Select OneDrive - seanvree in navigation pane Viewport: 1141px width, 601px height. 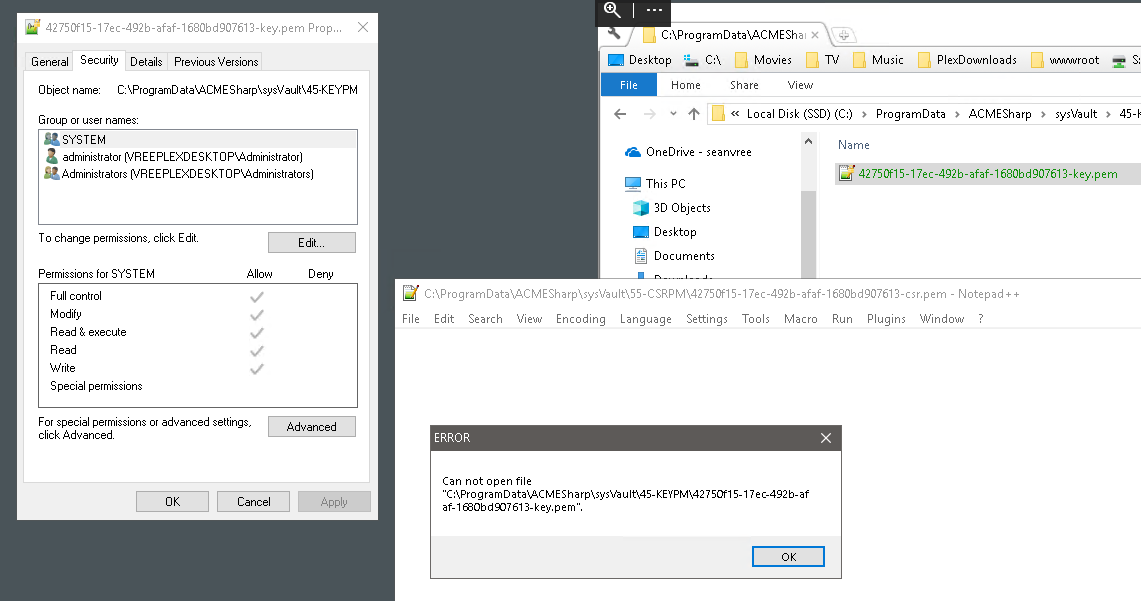[688, 152]
